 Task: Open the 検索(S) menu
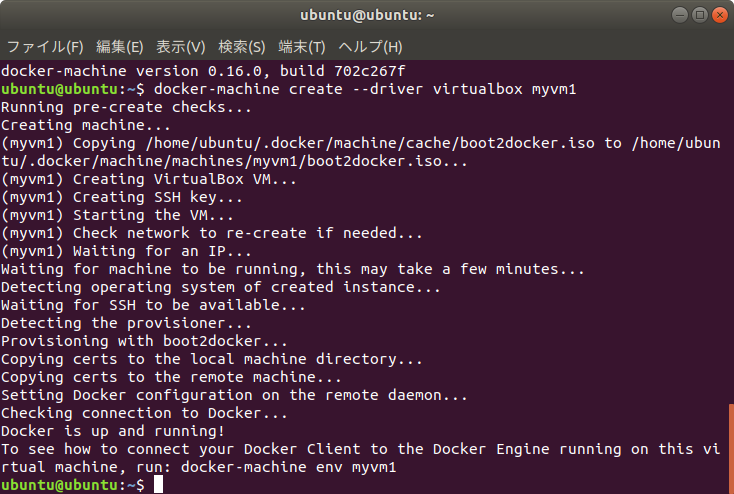pos(242,47)
